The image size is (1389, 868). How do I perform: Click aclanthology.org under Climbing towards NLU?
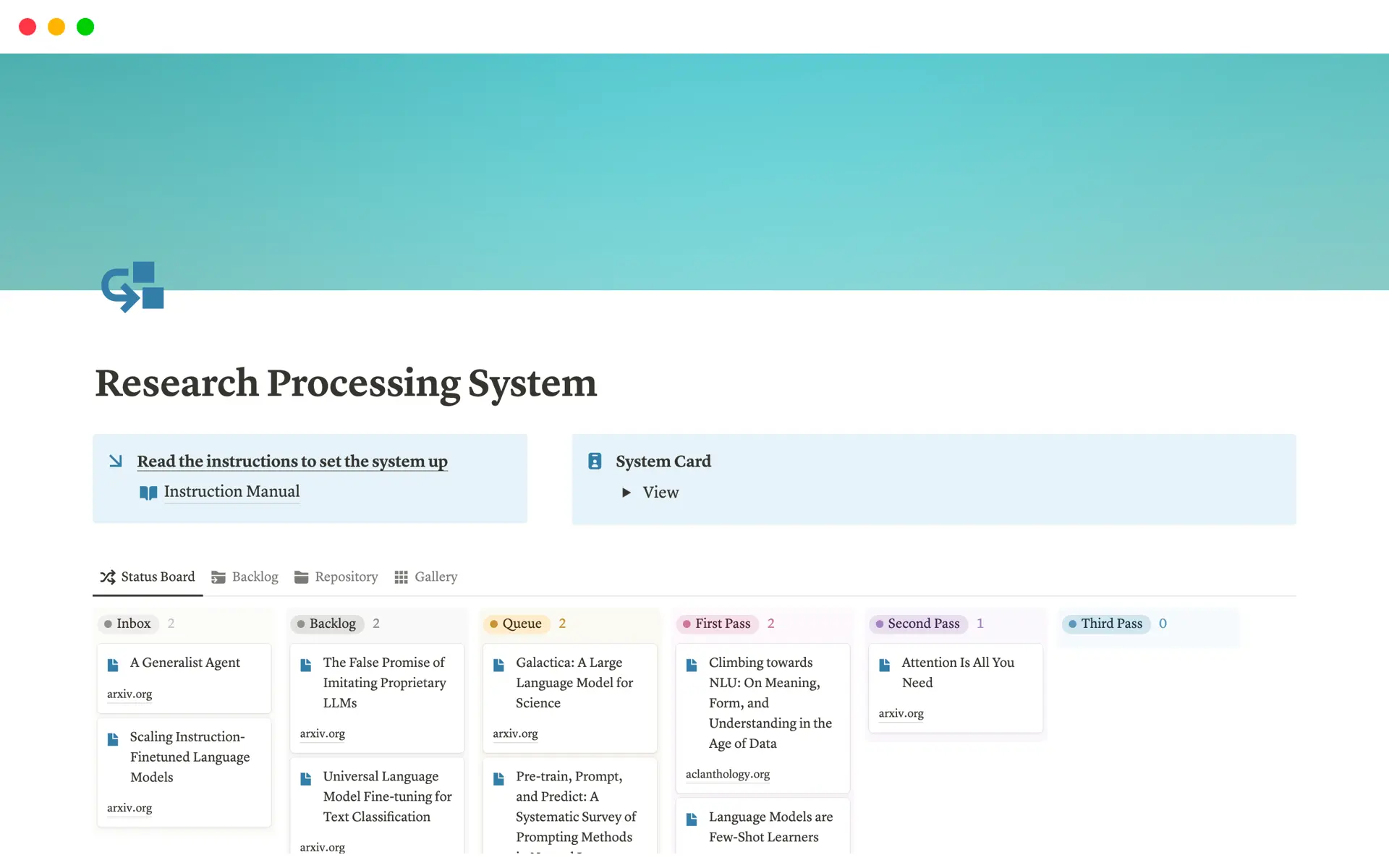tap(728, 774)
